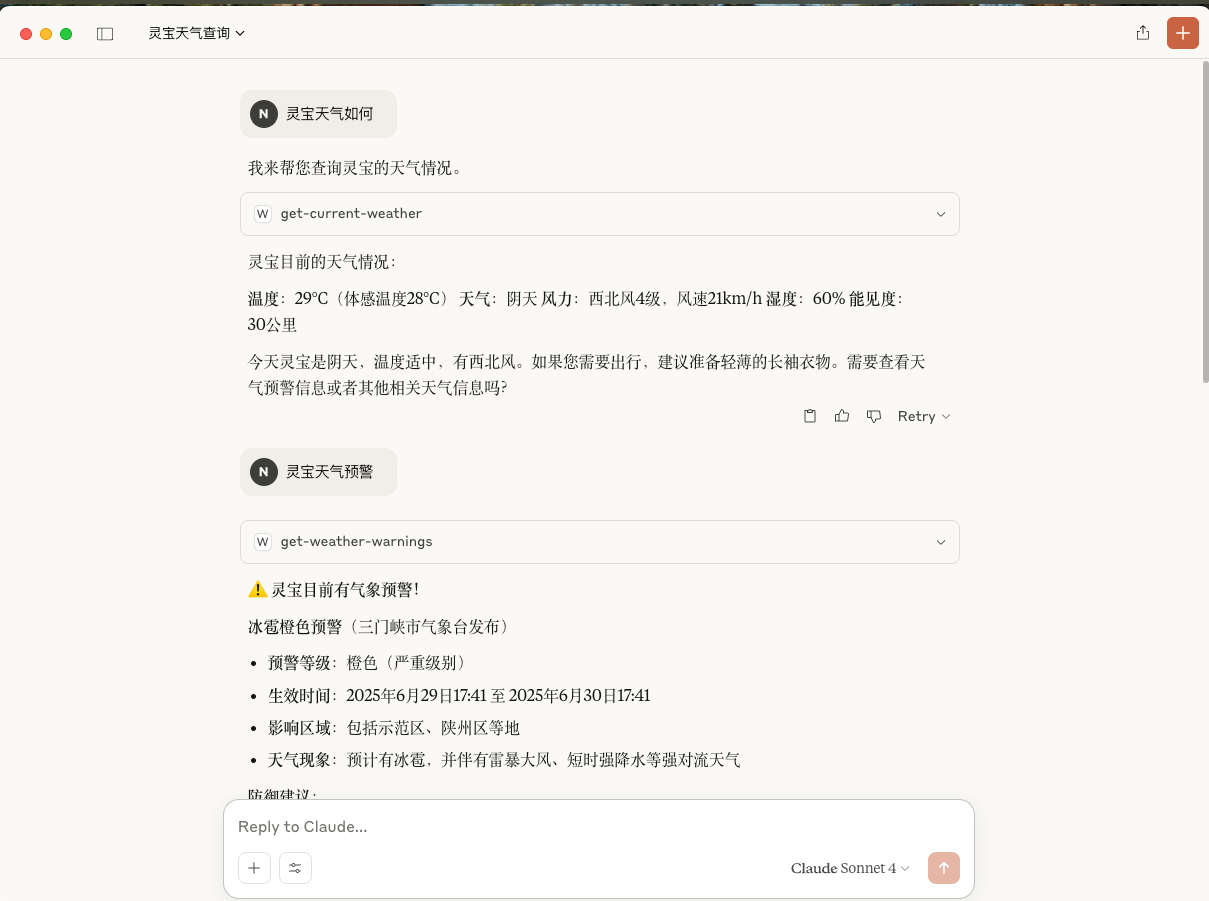Screen dimensions: 1209x901
Task: Give the weather response a thumbs down
Action: [874, 416]
